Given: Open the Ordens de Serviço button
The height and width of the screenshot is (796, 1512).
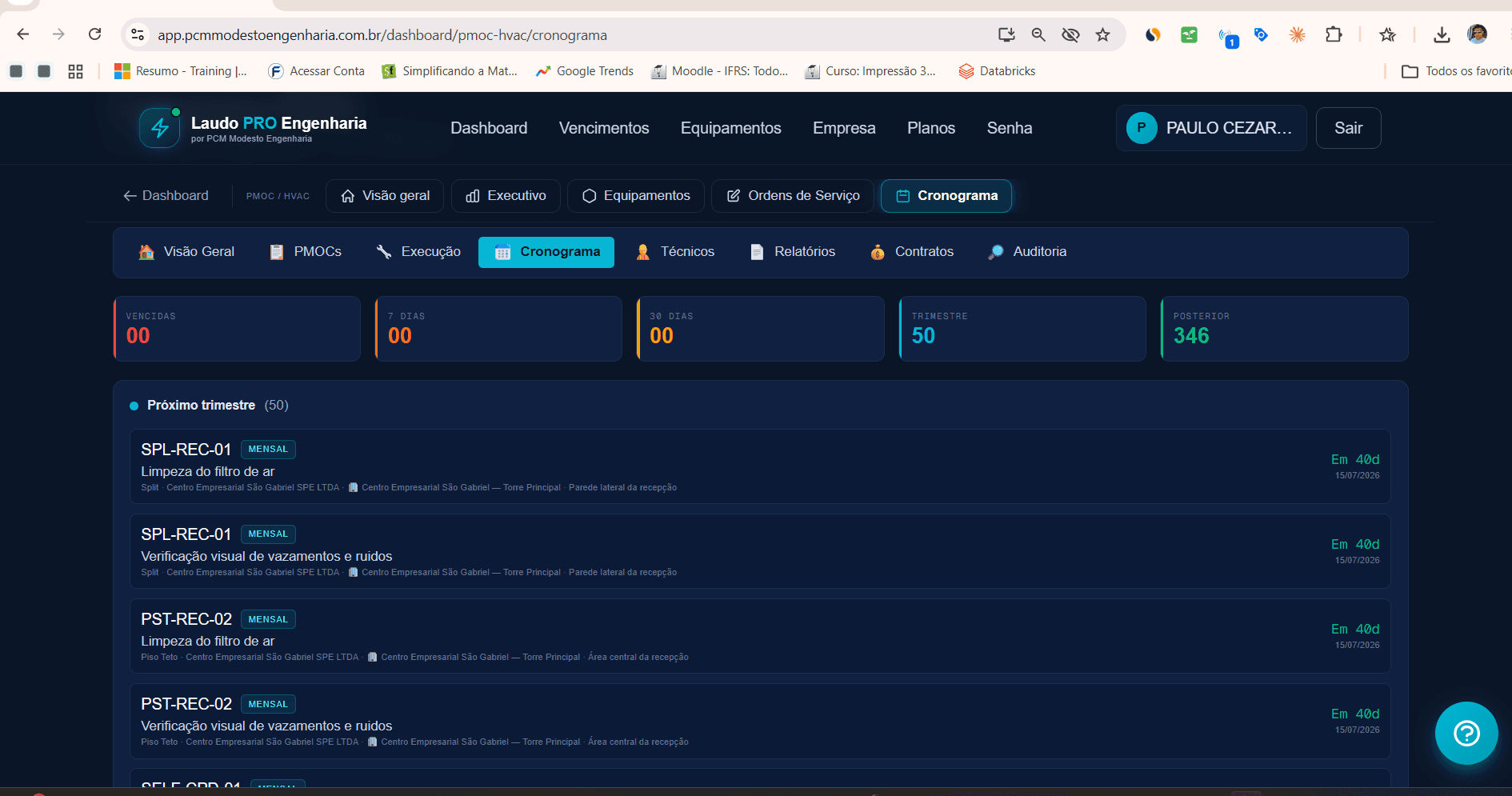Looking at the screenshot, I should tap(793, 196).
